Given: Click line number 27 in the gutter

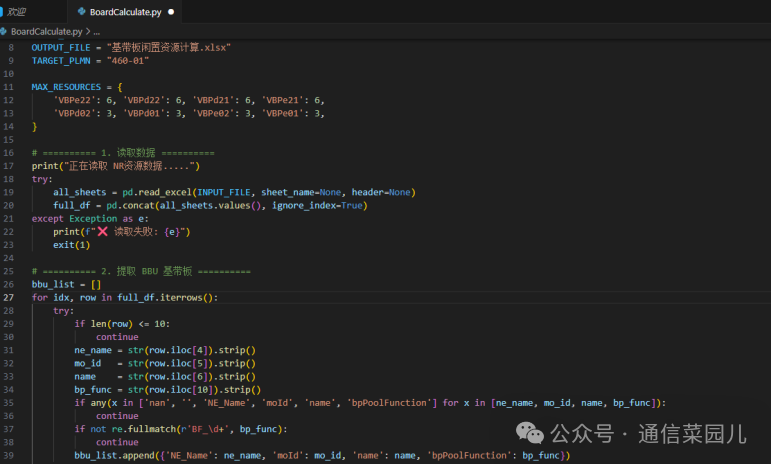Looking at the screenshot, I should 9,297.
